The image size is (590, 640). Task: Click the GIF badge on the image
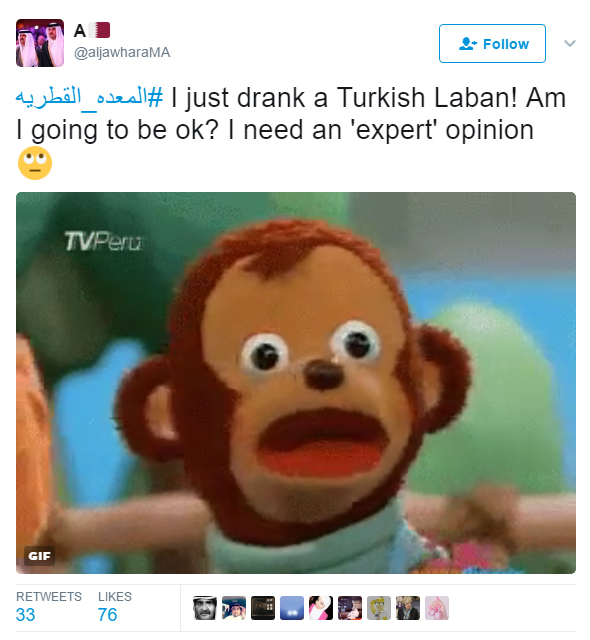point(39,556)
